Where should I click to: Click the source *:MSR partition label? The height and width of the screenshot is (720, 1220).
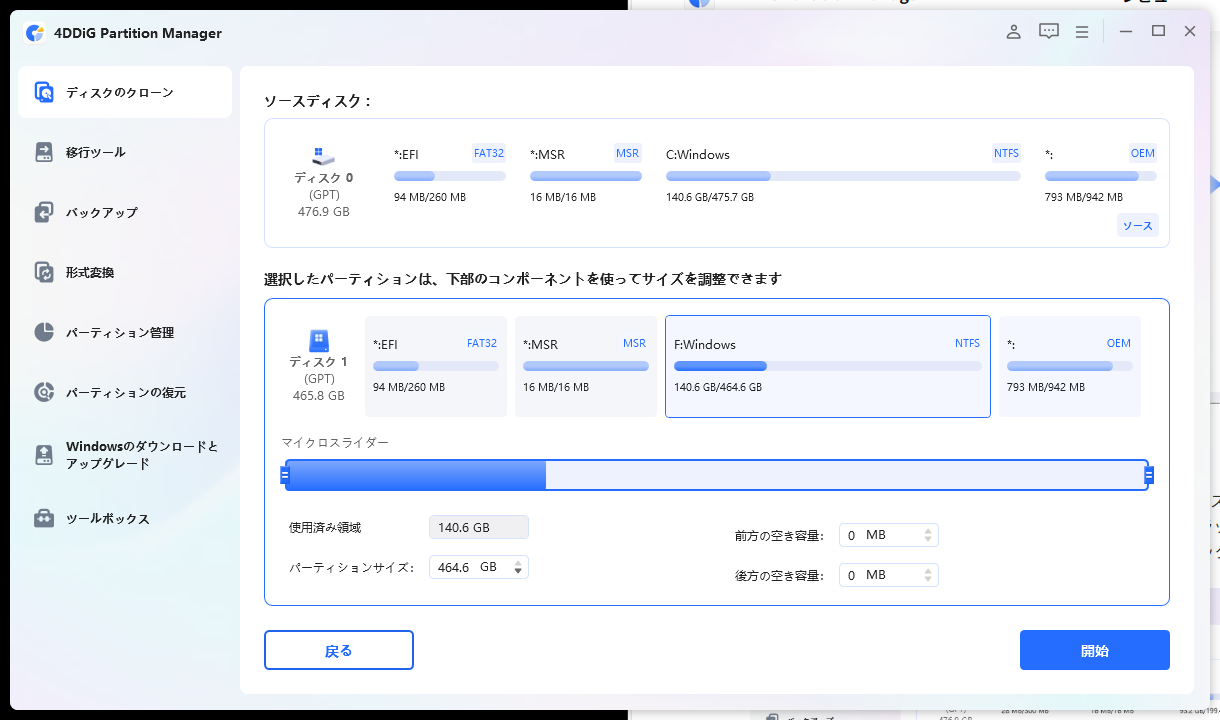pos(547,154)
